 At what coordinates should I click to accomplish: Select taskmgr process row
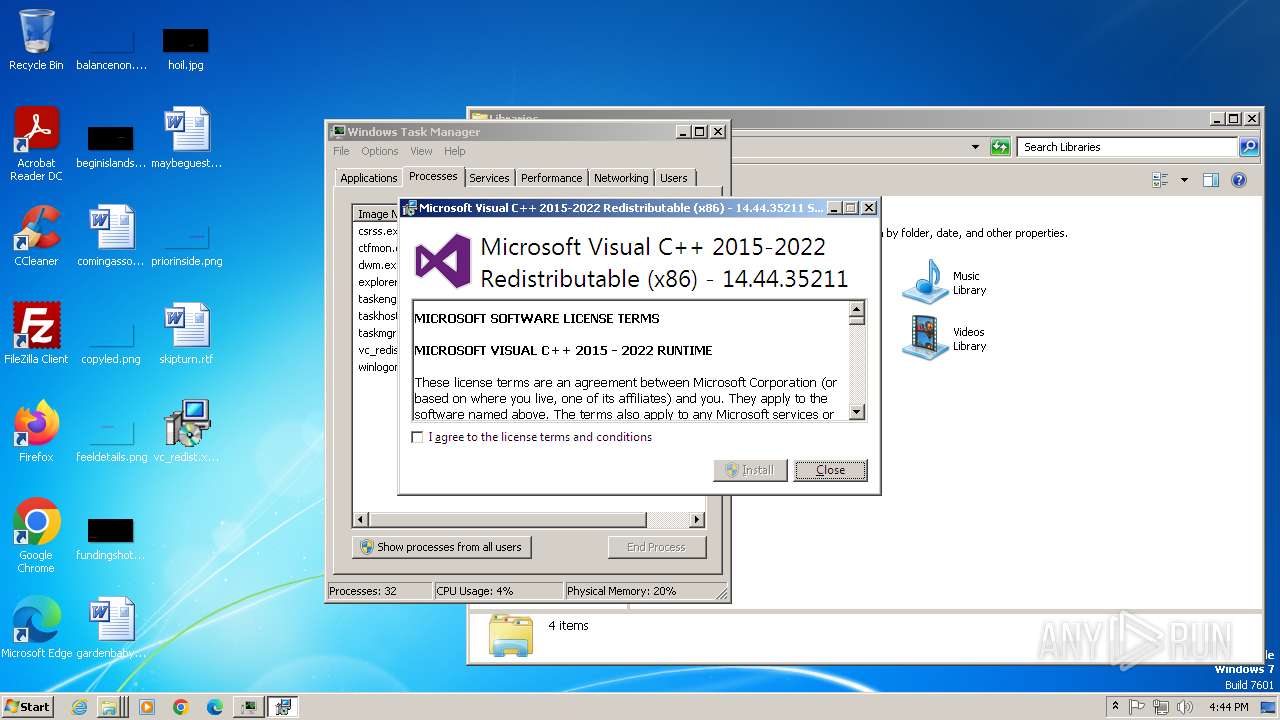(378, 333)
